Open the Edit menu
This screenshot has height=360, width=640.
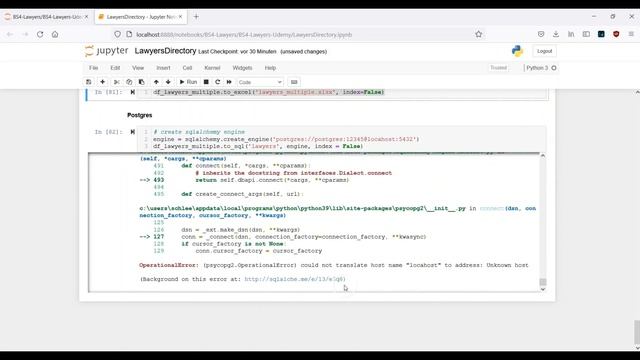click(115, 68)
